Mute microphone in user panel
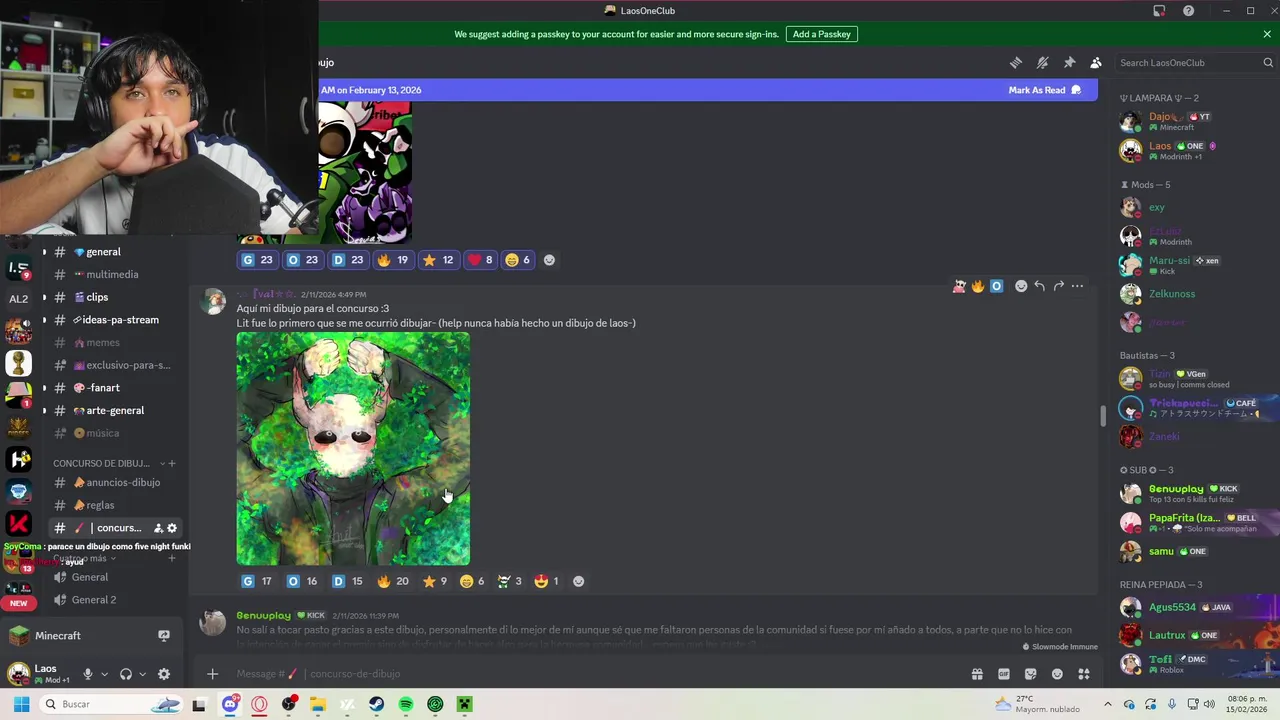 [88, 674]
